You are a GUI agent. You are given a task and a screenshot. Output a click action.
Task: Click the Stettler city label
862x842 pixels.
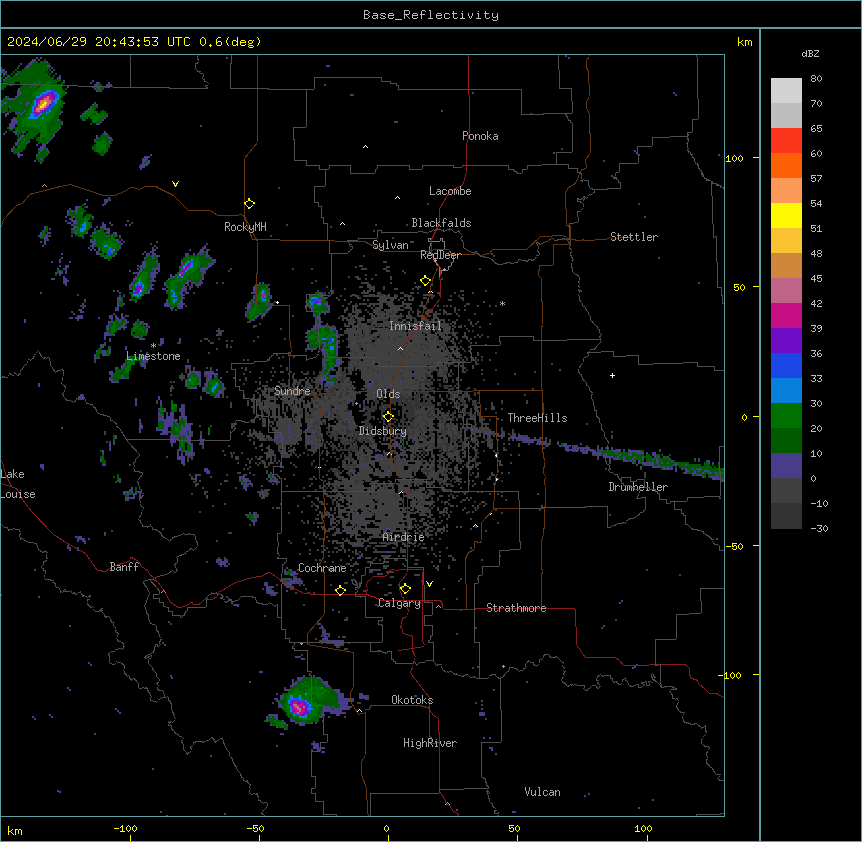[x=633, y=237]
